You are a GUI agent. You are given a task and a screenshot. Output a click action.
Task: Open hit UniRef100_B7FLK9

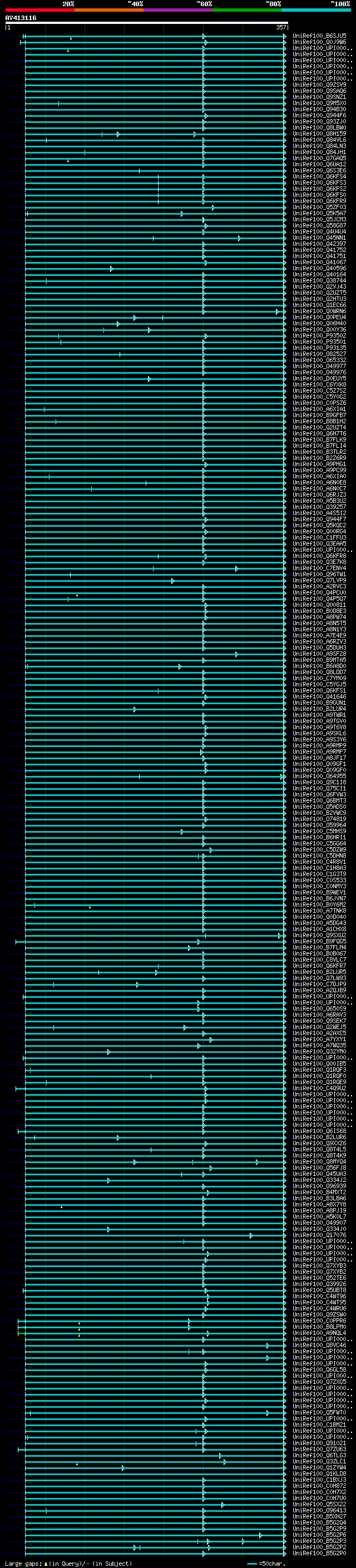(x=319, y=439)
